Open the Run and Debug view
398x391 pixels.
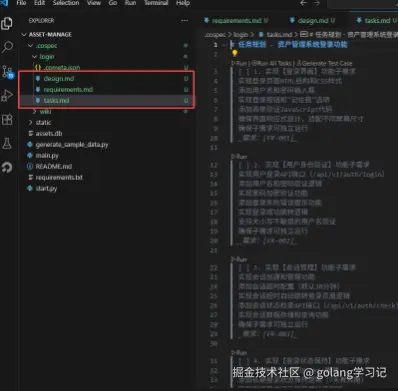tap(7, 96)
